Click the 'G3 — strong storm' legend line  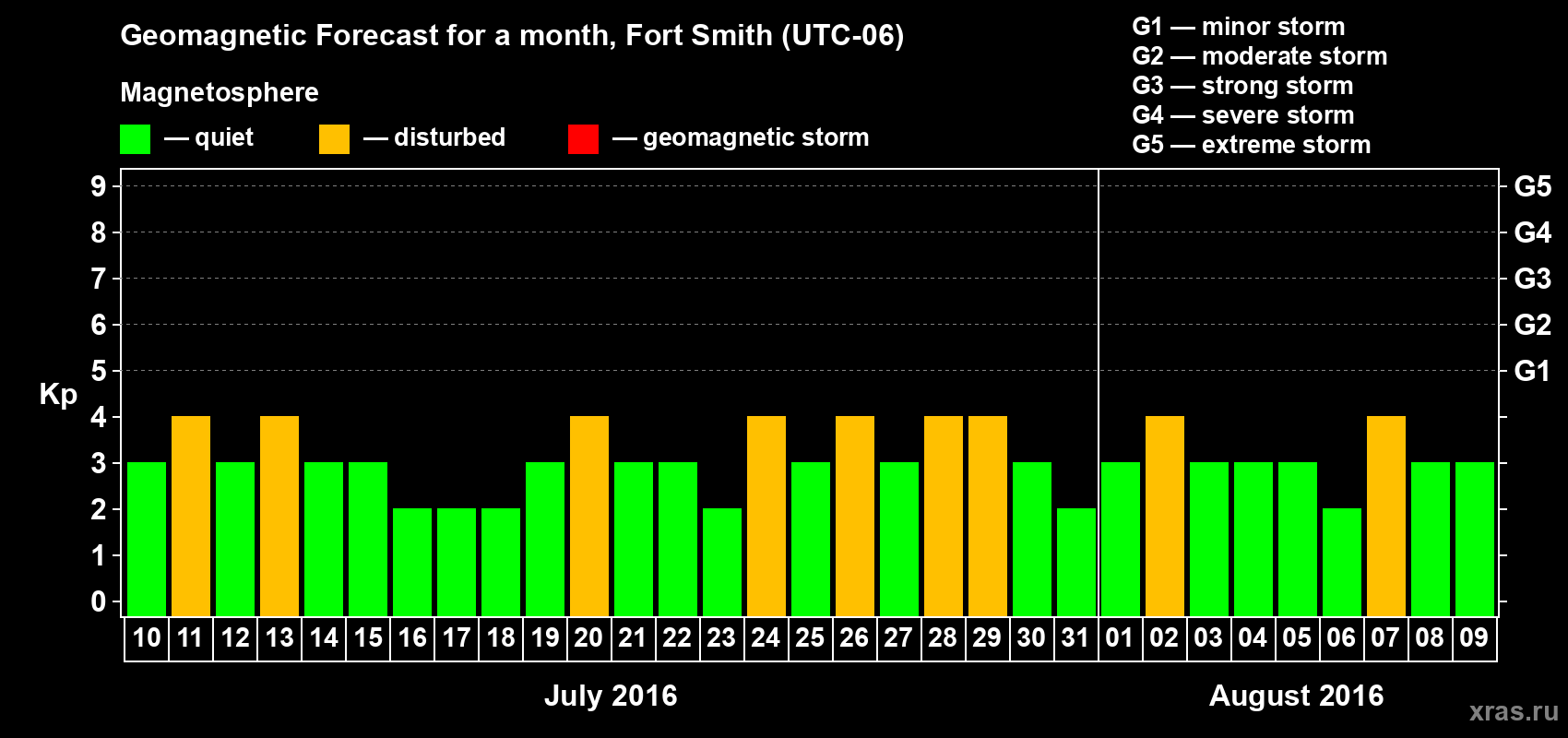click(x=1242, y=86)
